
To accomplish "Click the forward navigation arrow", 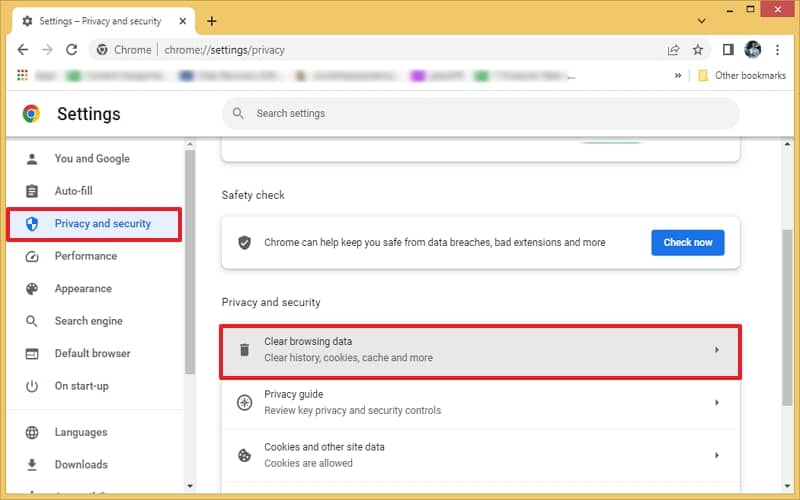I will click(x=47, y=49).
